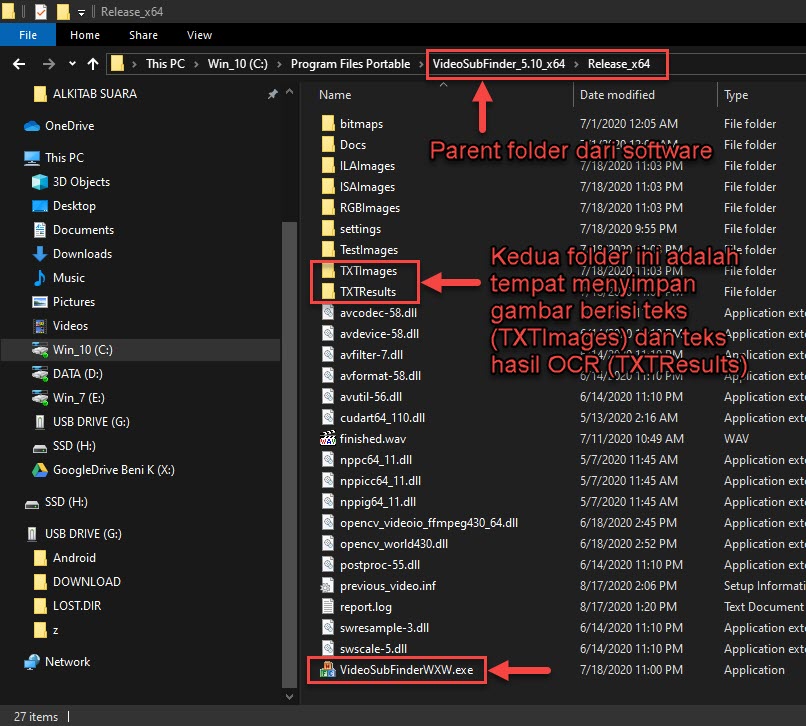
Task: Select Network icon in navigation pane
Action: tap(32, 662)
